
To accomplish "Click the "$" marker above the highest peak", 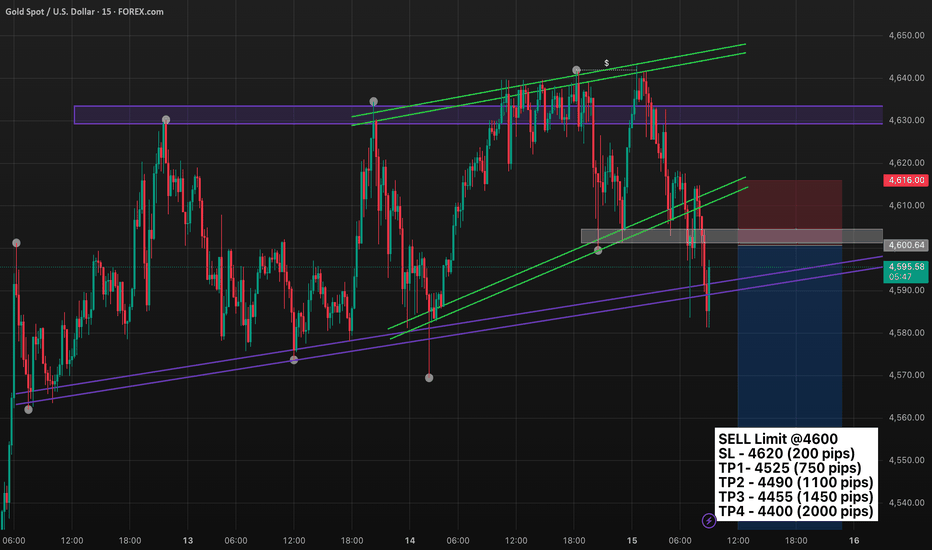I will click(x=606, y=62).
